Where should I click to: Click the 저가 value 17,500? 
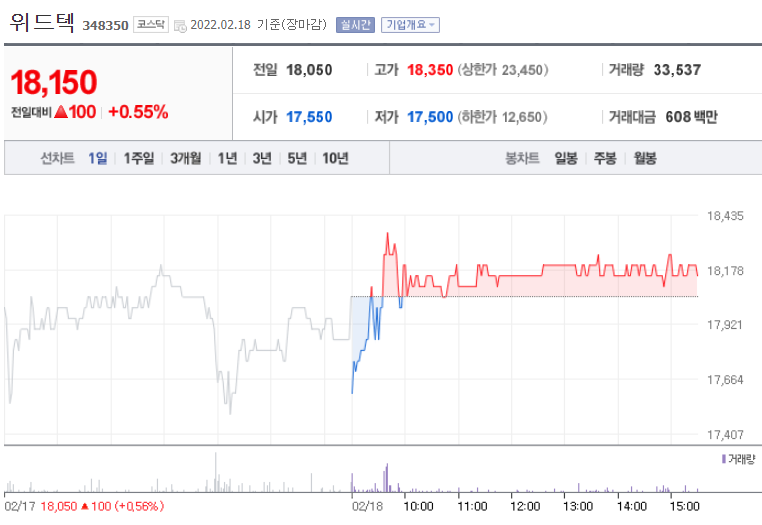pyautogui.click(x=430, y=117)
